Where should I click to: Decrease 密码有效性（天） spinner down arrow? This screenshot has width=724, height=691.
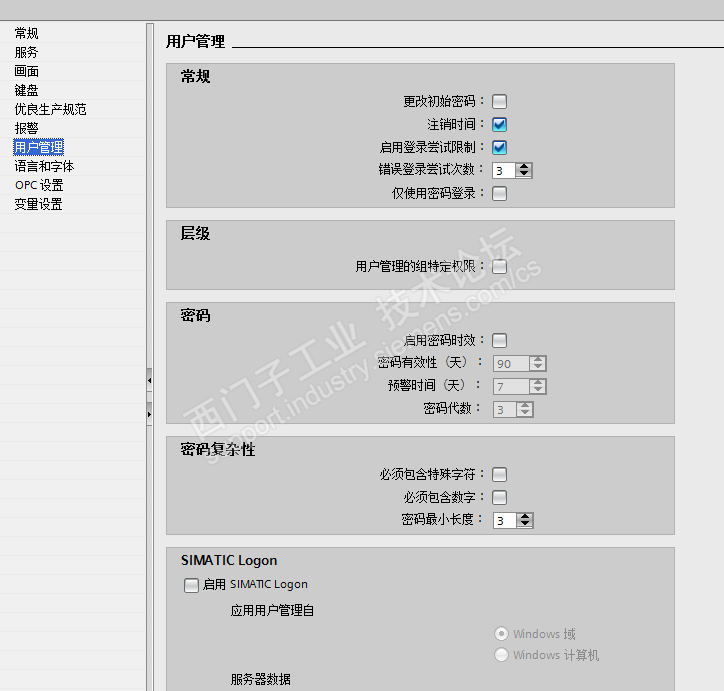click(537, 367)
